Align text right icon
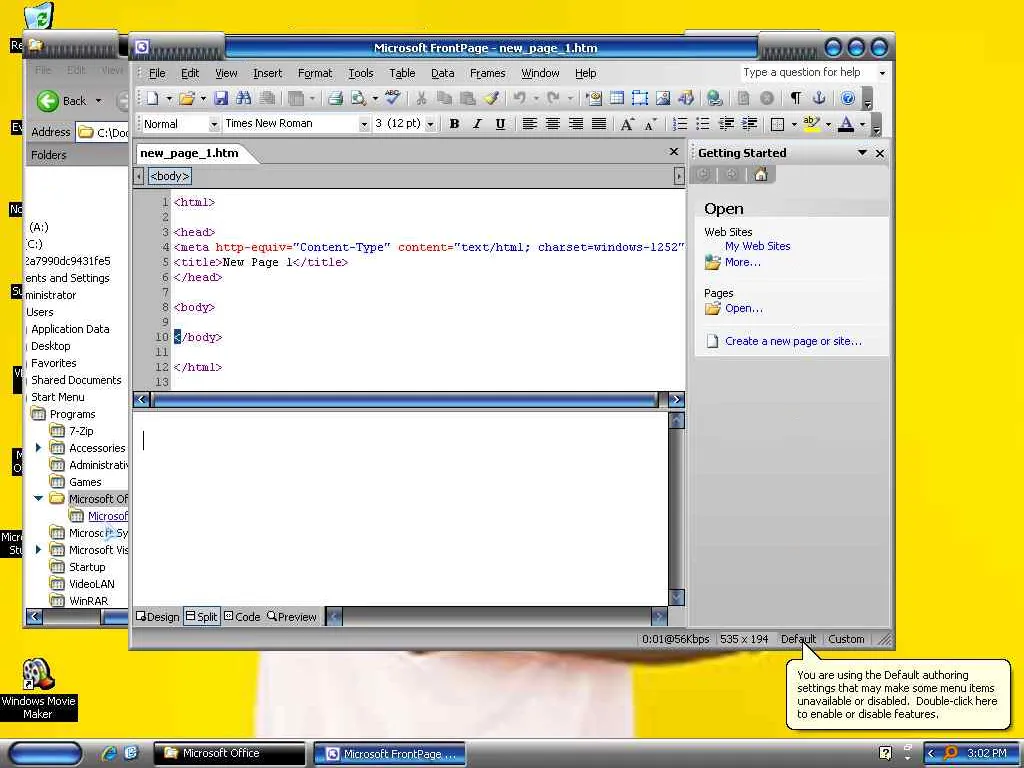The image size is (1024, 768). point(575,123)
